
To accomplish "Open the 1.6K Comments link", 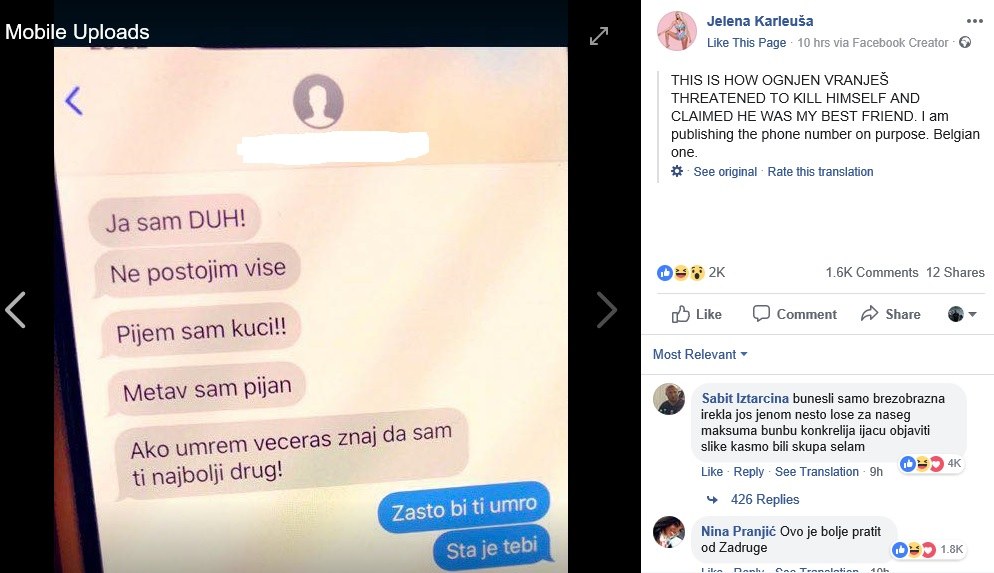I will pos(872,273).
